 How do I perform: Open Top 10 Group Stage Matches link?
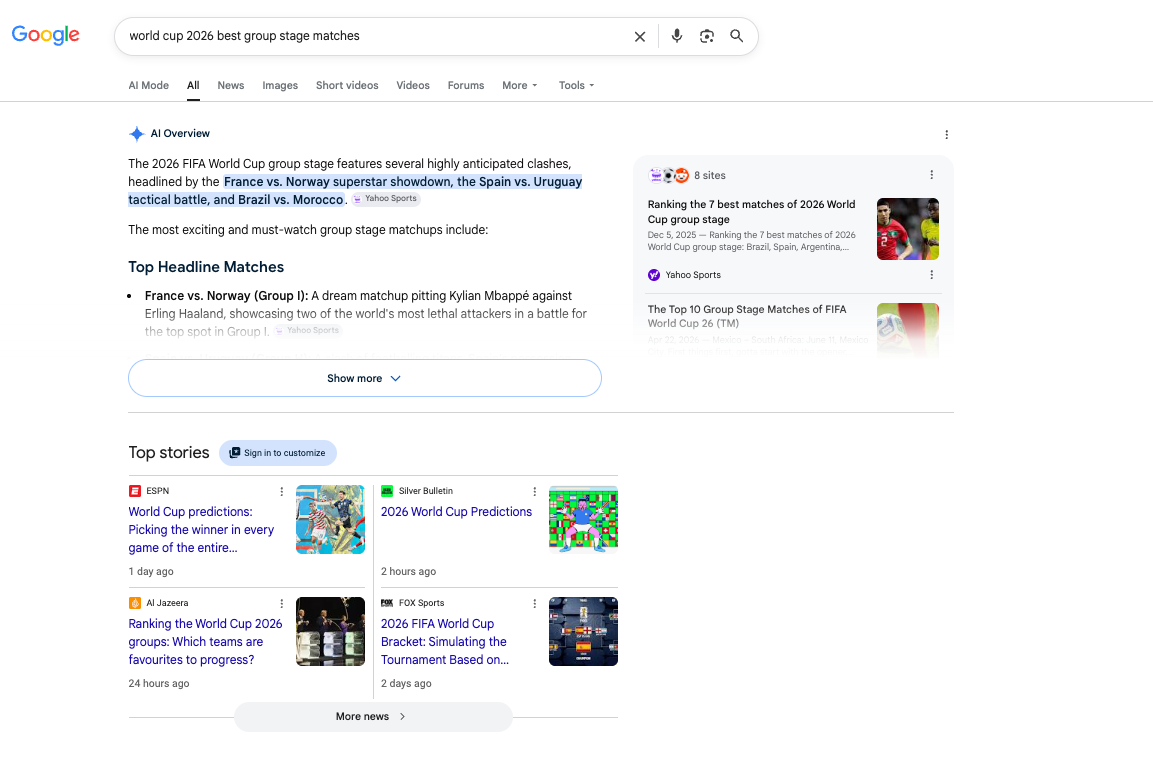tap(747, 316)
